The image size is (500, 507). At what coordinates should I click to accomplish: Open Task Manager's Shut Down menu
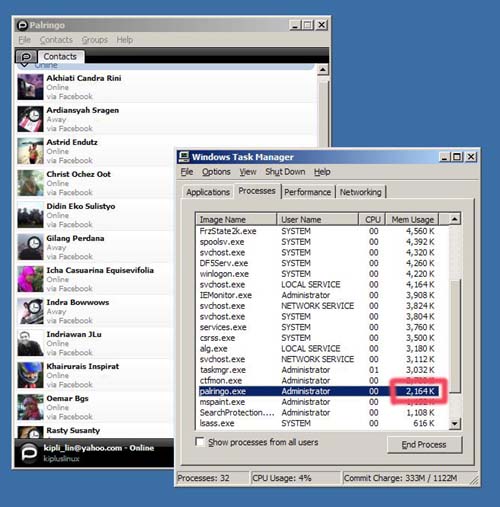click(x=285, y=172)
